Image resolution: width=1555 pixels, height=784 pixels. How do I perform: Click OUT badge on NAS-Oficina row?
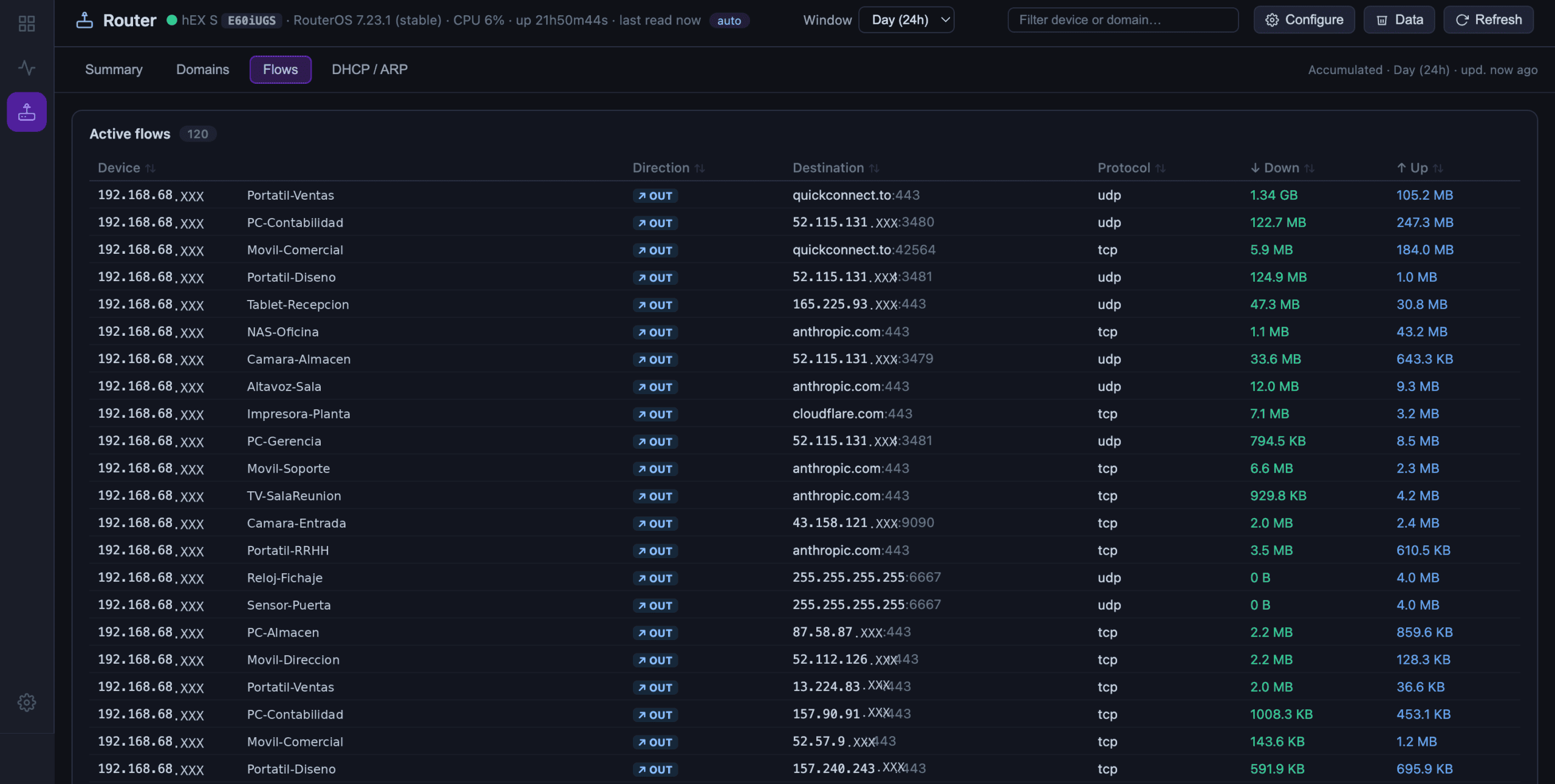(x=655, y=332)
